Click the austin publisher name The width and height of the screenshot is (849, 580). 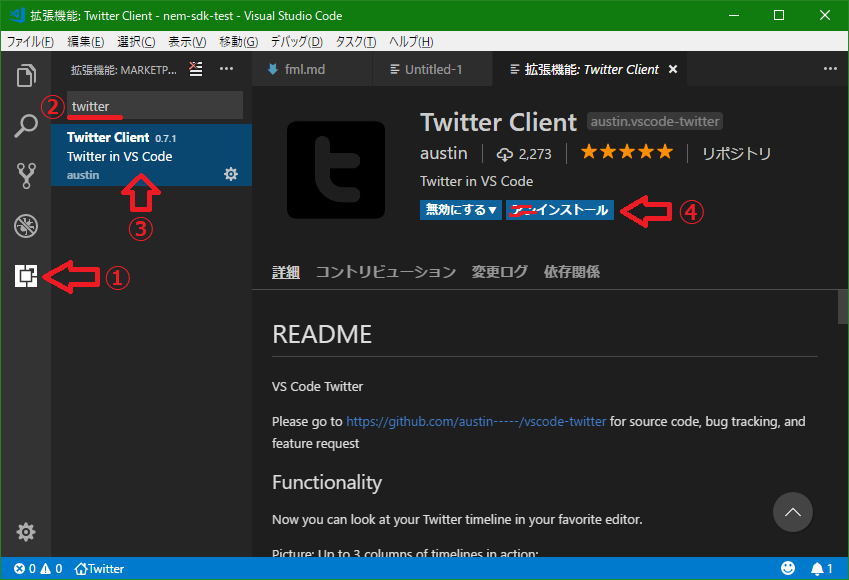(x=443, y=153)
